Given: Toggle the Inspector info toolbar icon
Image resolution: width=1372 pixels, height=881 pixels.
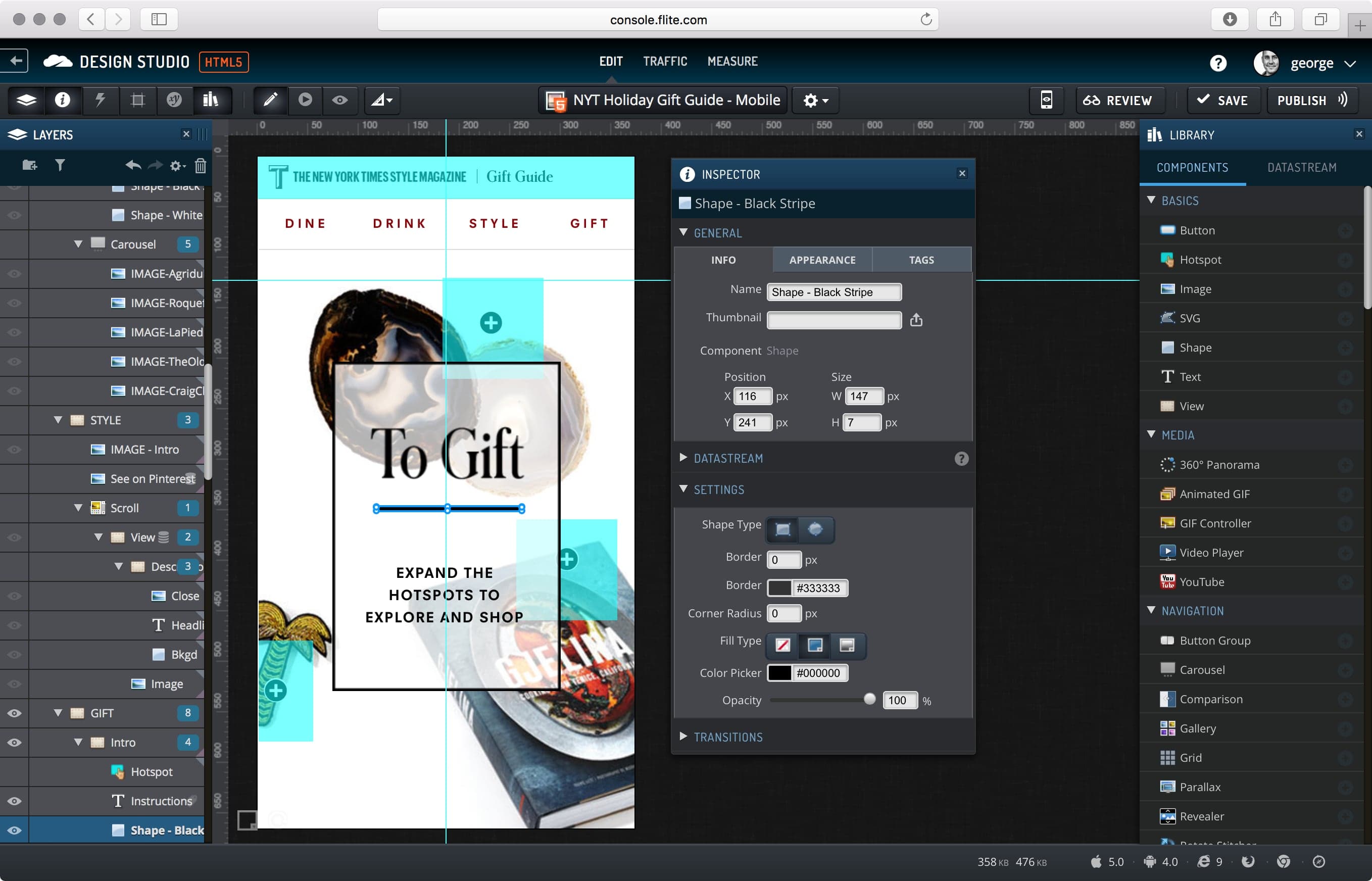Looking at the screenshot, I should [62, 100].
